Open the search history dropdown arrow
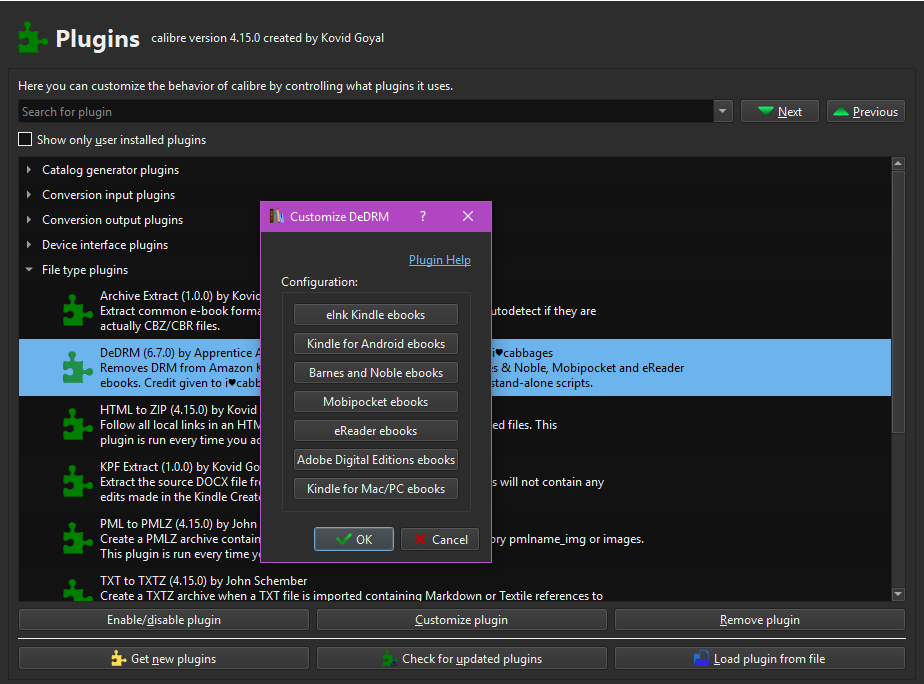Screen dimensions: 924x684 (x=722, y=111)
